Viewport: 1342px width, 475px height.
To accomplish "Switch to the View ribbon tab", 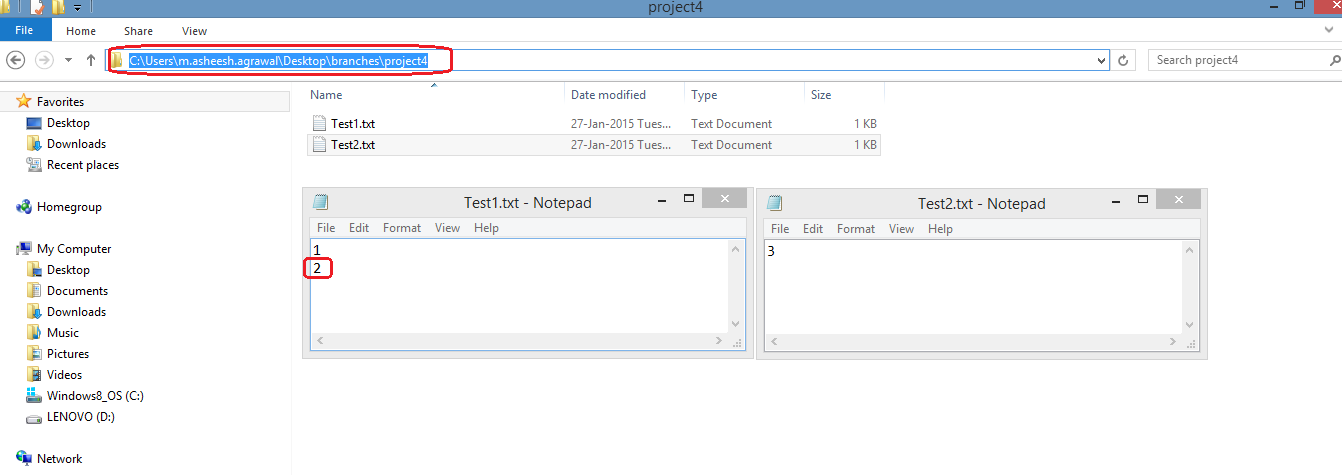I will [195, 31].
